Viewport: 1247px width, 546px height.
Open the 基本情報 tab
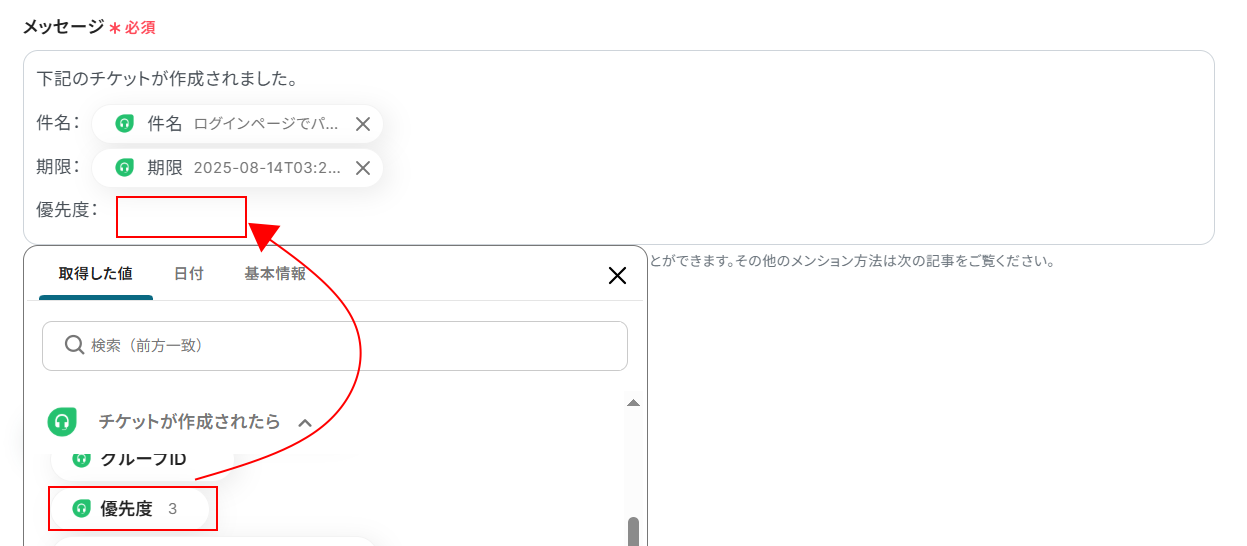pyautogui.click(x=275, y=274)
